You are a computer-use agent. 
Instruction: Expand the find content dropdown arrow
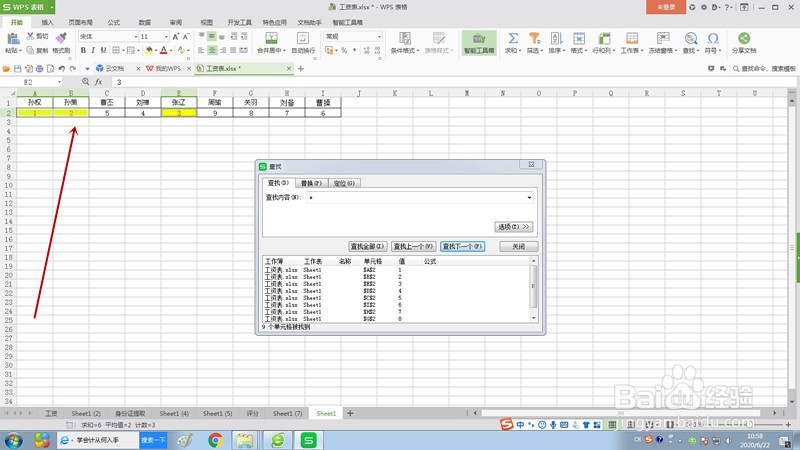[x=529, y=197]
